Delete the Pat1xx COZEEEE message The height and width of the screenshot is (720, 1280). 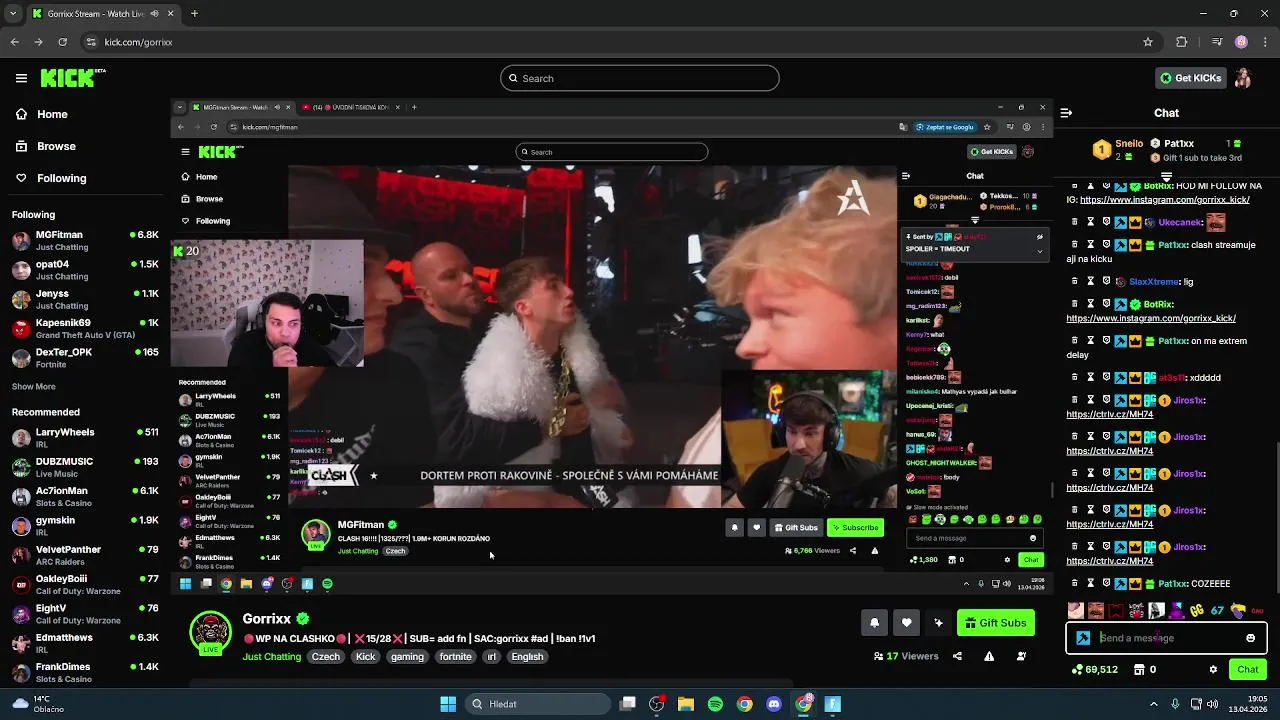[x=1074, y=583]
